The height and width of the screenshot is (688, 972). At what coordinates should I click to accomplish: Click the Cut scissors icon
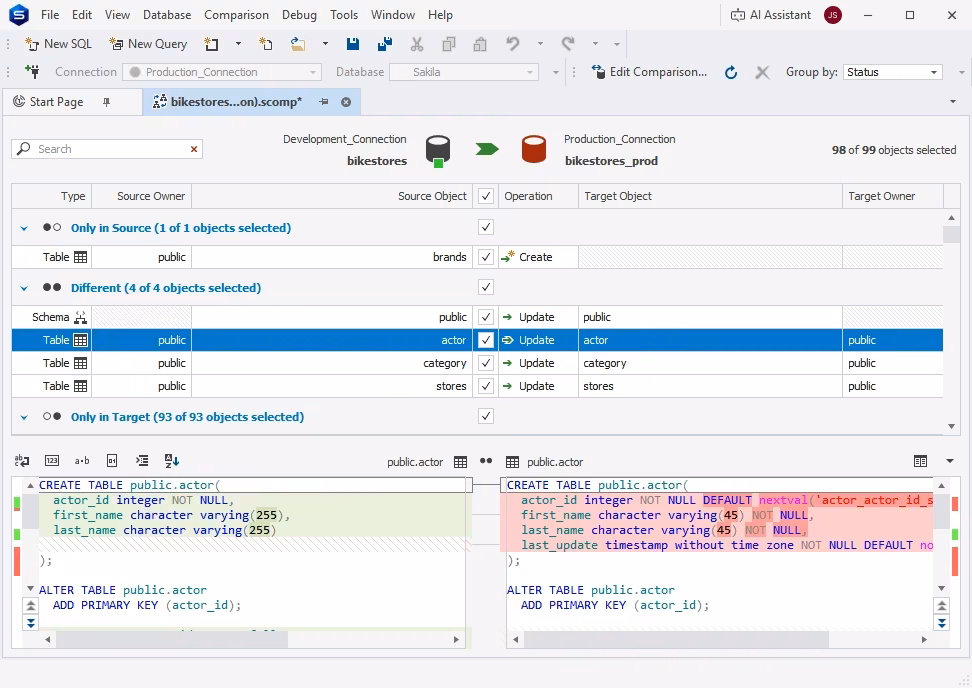(x=417, y=44)
